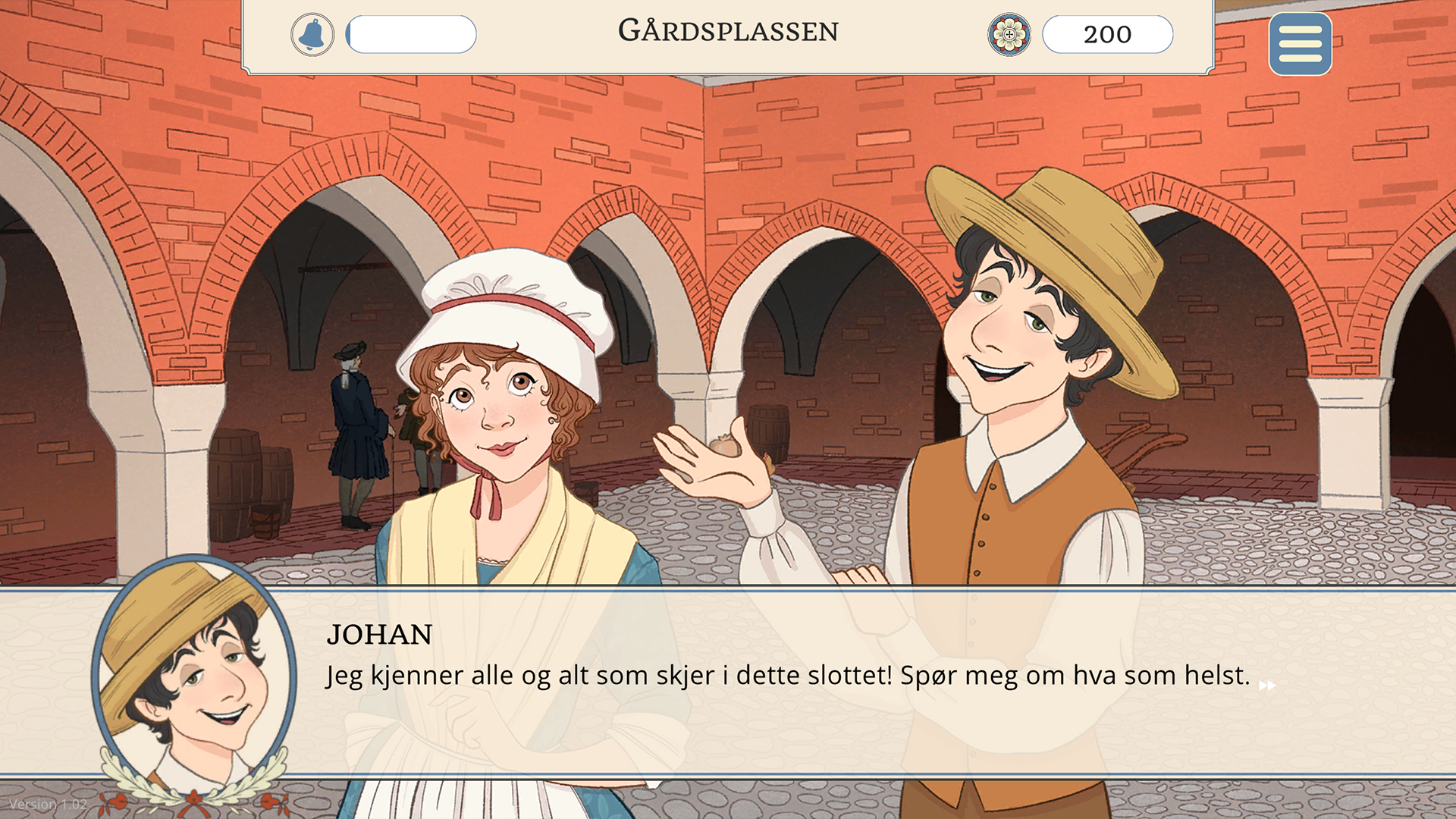1456x819 pixels.
Task: Click the girl in the white bonnet
Action: 508,425
